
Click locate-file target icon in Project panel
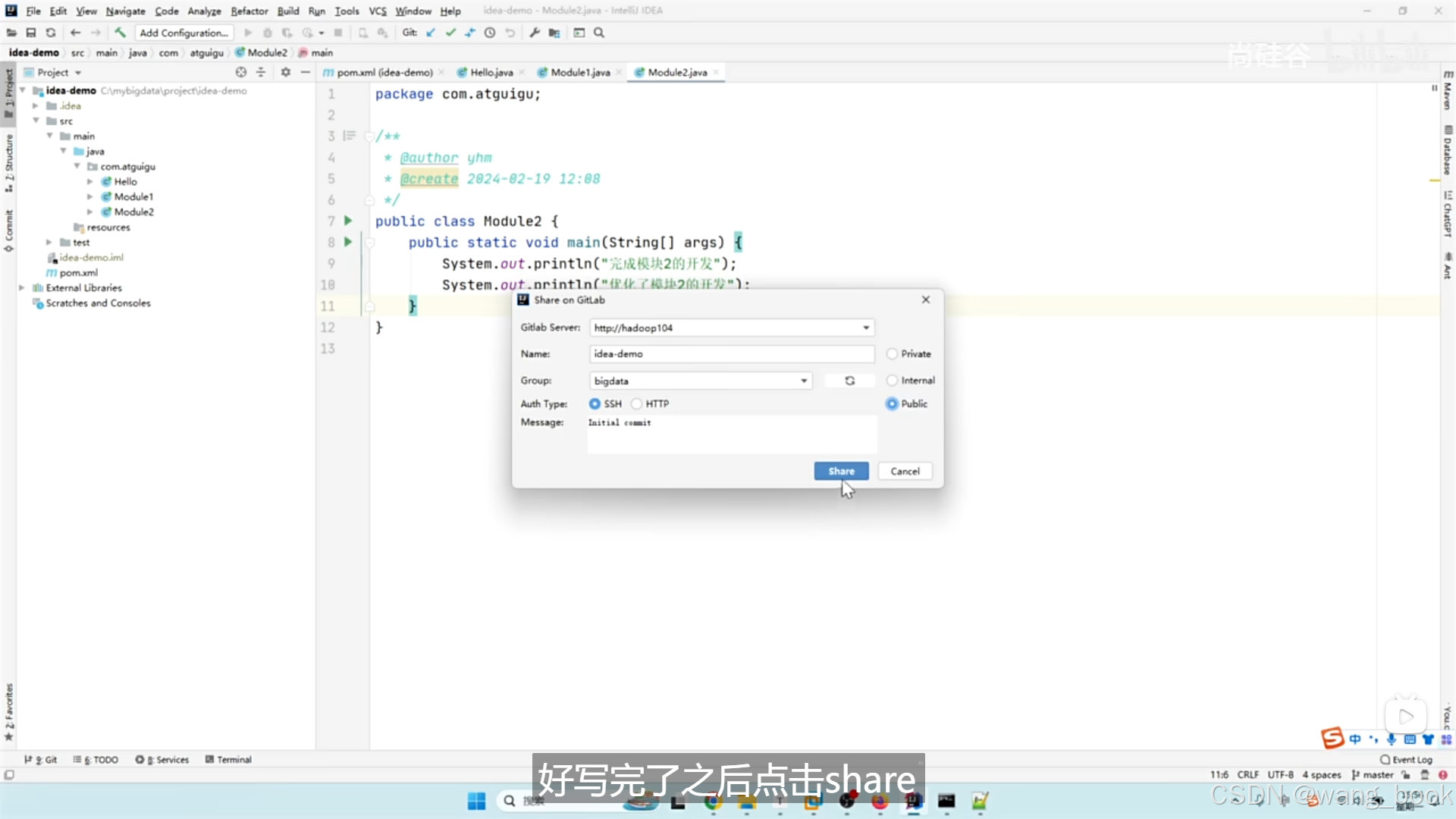[241, 72]
